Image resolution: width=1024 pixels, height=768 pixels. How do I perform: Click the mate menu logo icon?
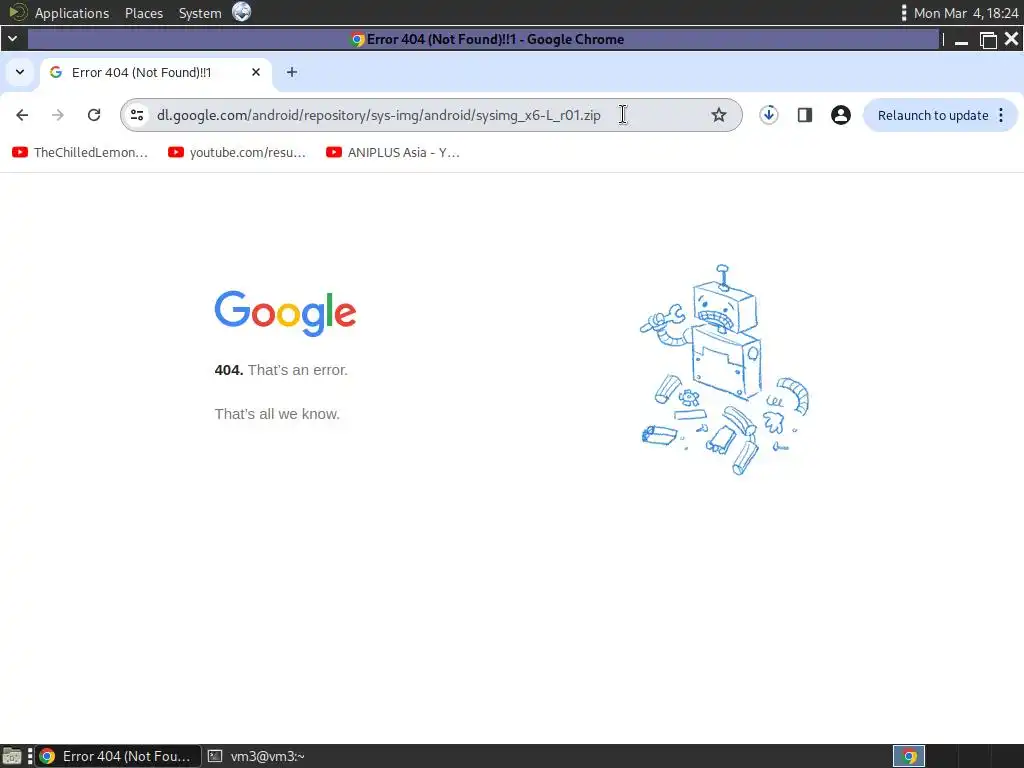(18, 12)
